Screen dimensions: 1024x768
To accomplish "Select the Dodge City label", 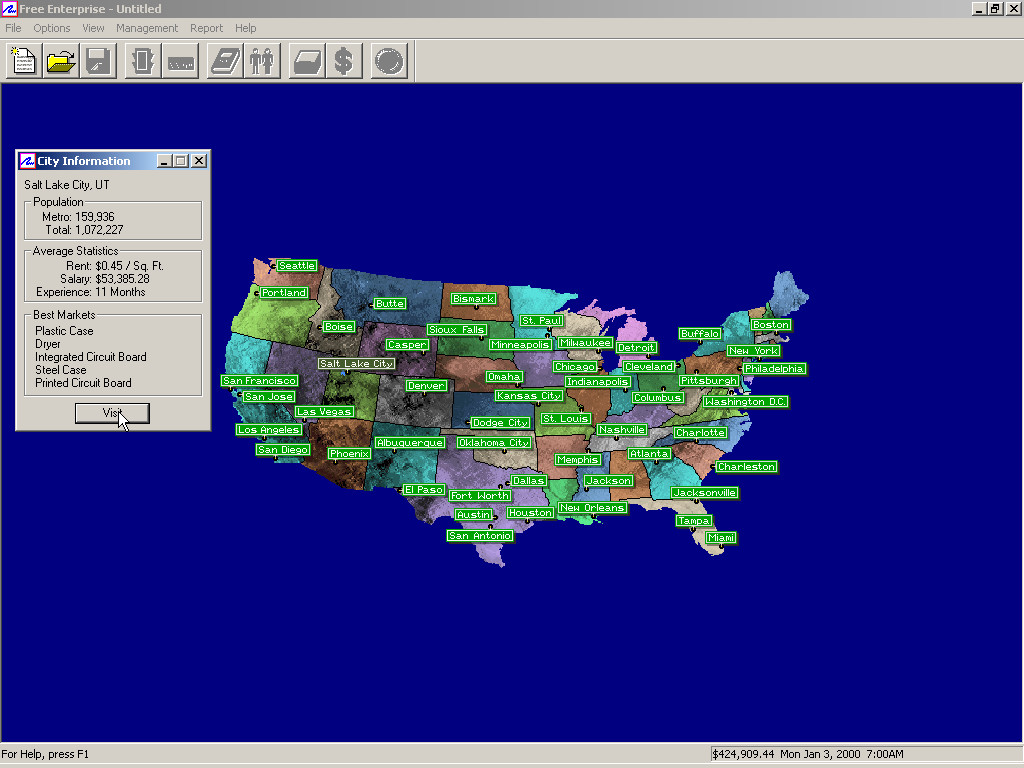I will (500, 423).
